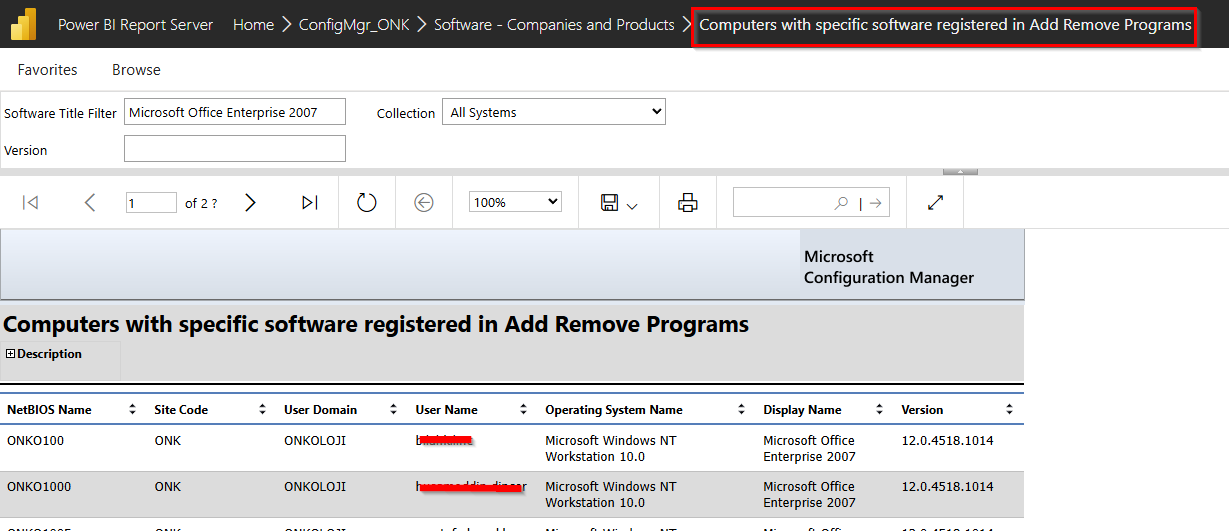The image size is (1229, 531).
Task: Click Microsoft Office Enterprise 2007 in ONKO100 row
Action: (x=810, y=448)
